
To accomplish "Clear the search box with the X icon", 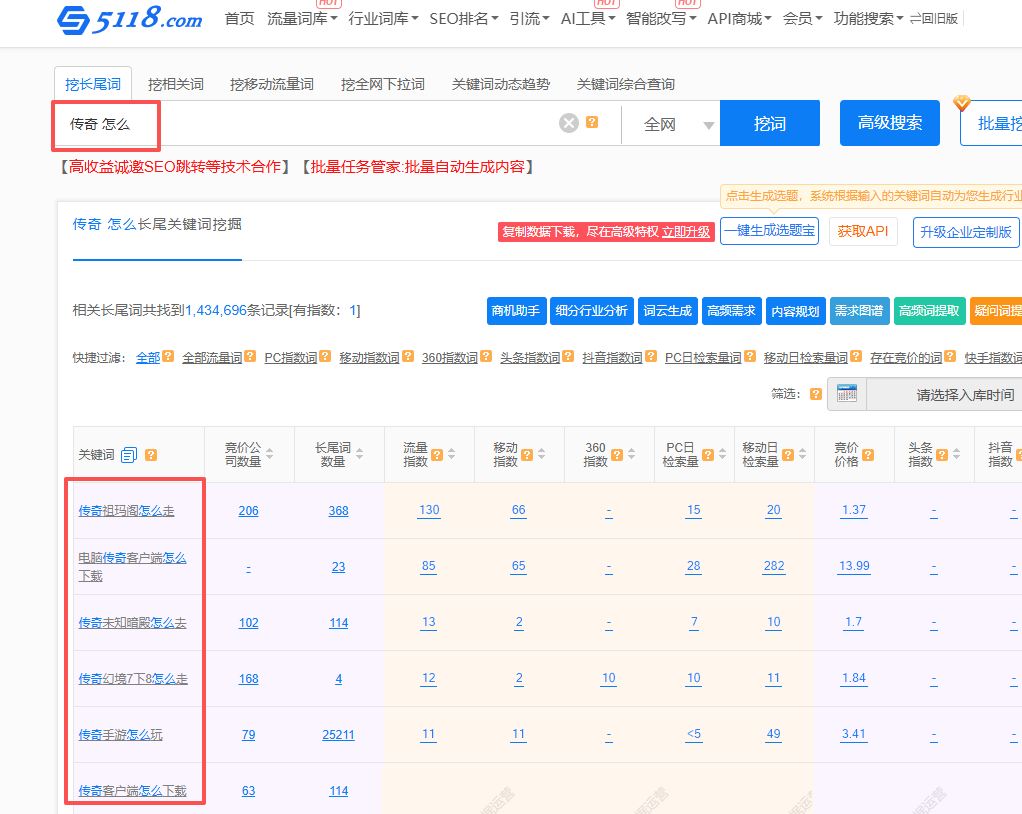I will pos(569,123).
